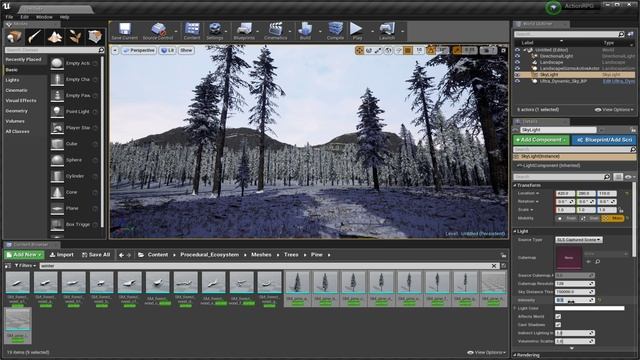Click the Player Start icon
Image resolution: width=640 pixels, height=360 pixels.
pyautogui.click(x=57, y=128)
